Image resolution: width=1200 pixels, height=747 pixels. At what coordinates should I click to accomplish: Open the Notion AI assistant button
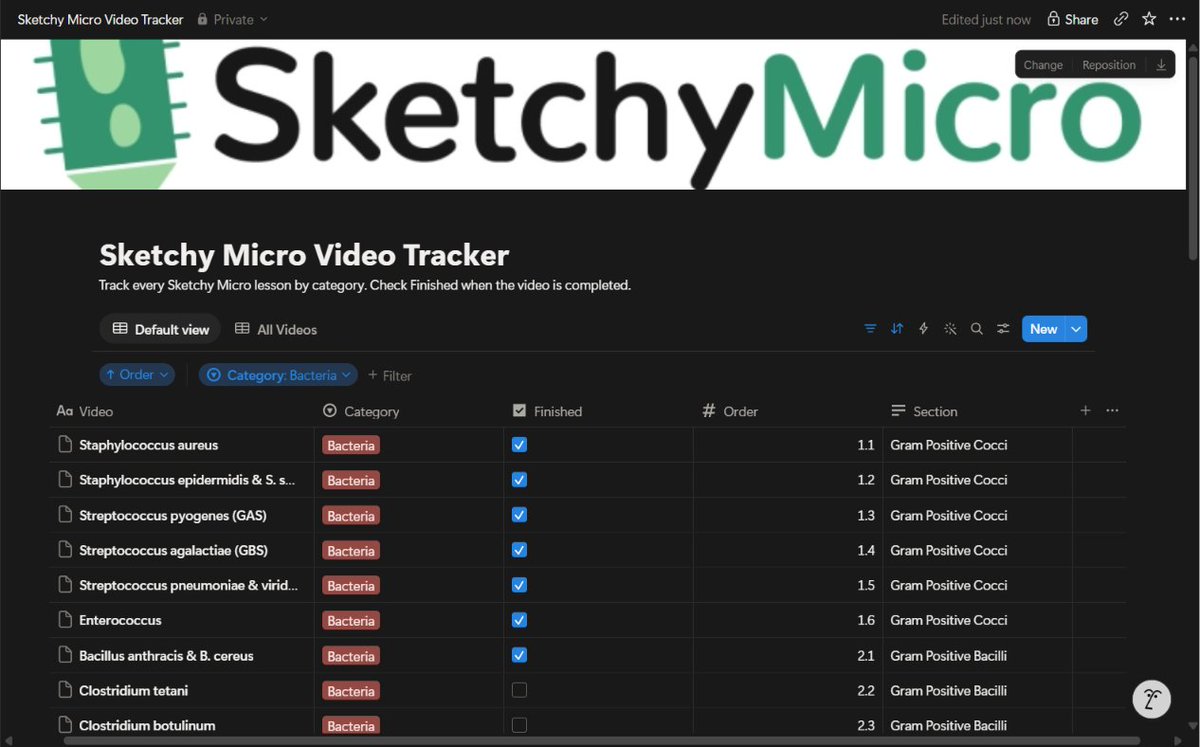point(1152,699)
